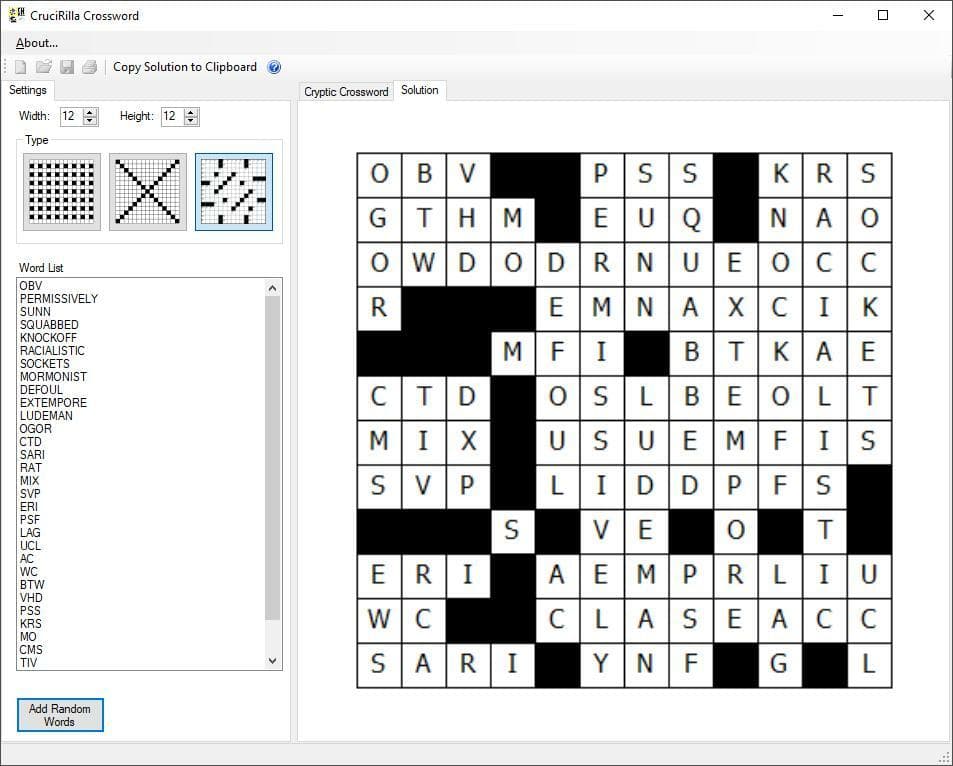Screen dimensions: 953x766
Task: Click the word list scroll down arrow
Action: pyautogui.click(x=272, y=661)
